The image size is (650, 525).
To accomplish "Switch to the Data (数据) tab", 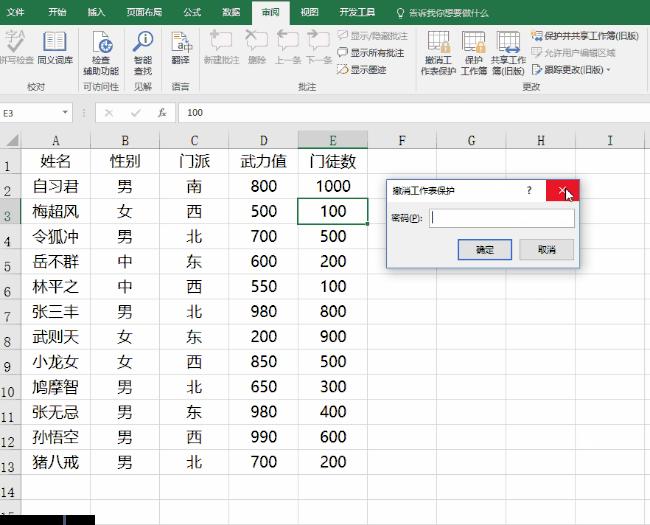I will [x=231, y=12].
